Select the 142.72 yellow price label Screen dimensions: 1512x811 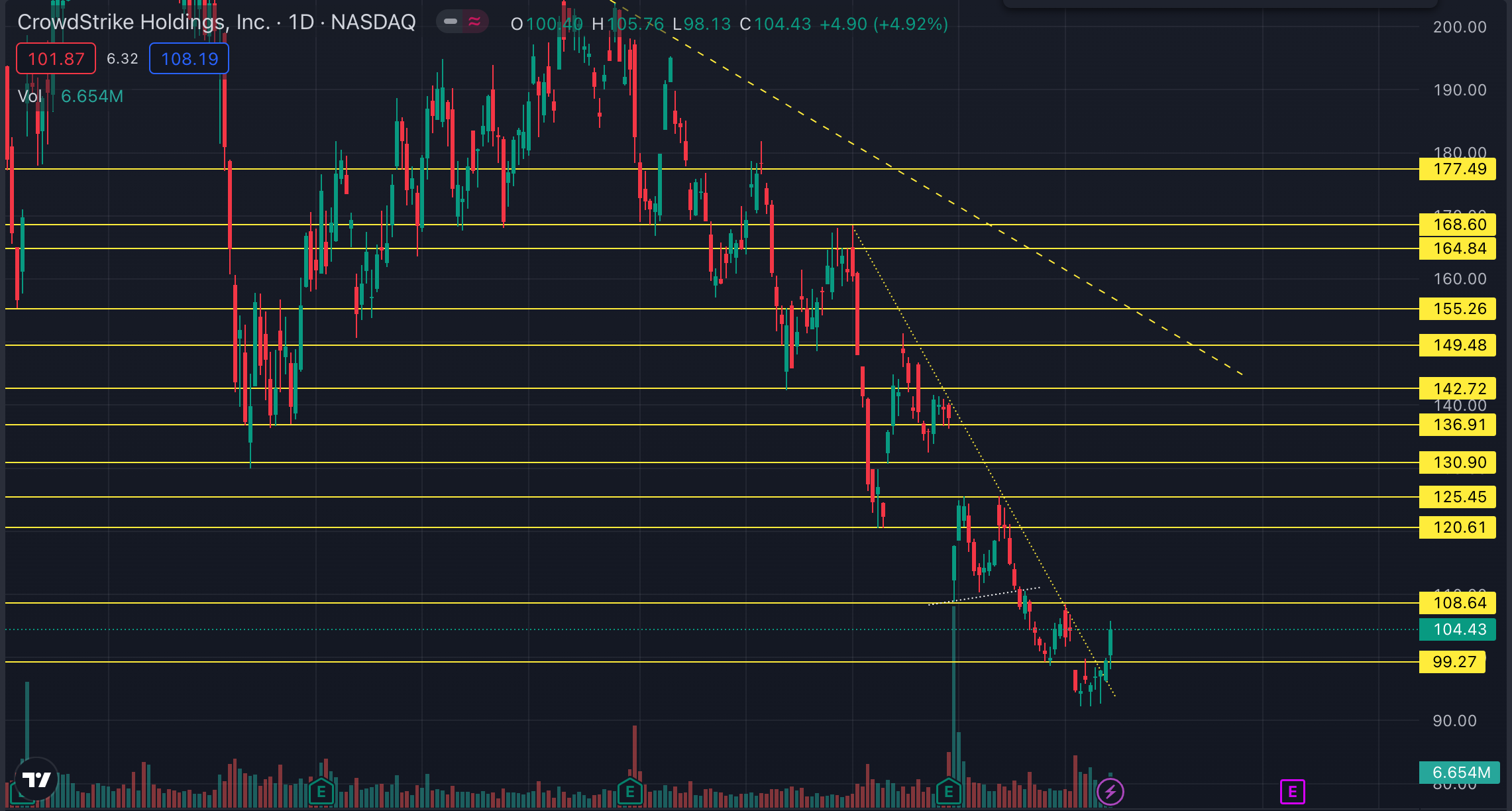point(1458,388)
